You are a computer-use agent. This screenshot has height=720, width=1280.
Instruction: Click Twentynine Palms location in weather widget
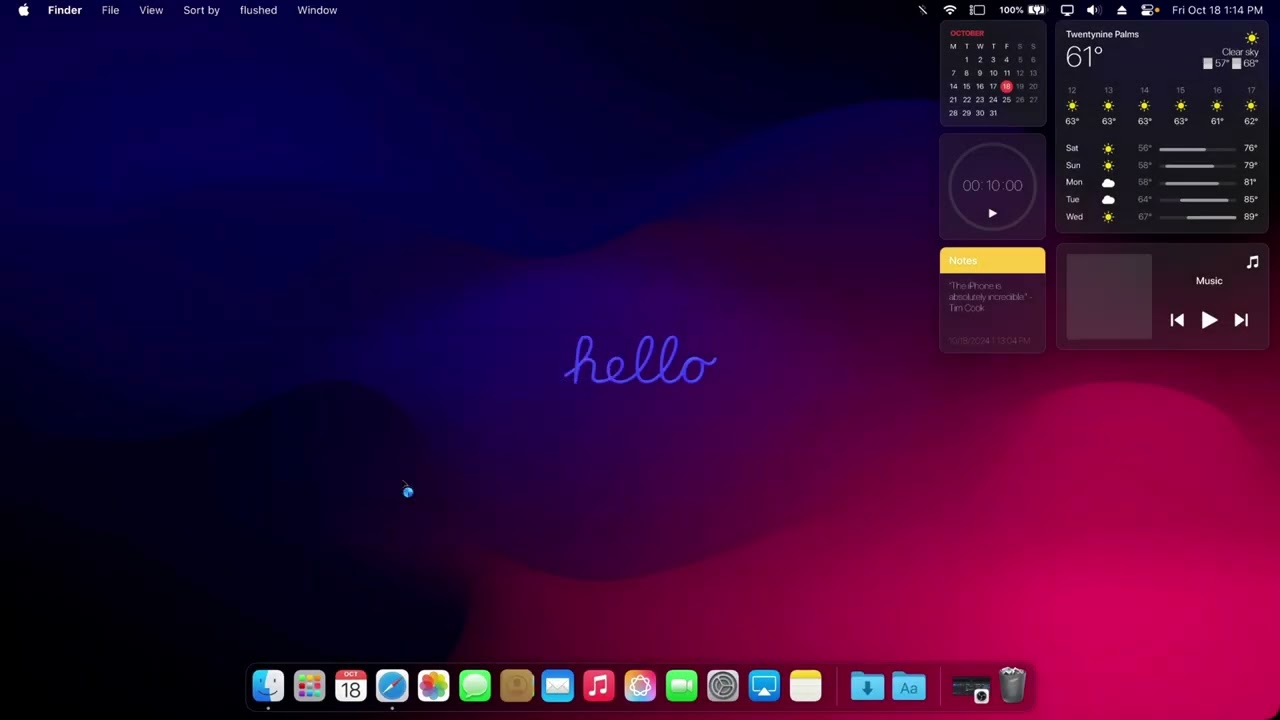pos(1102,34)
